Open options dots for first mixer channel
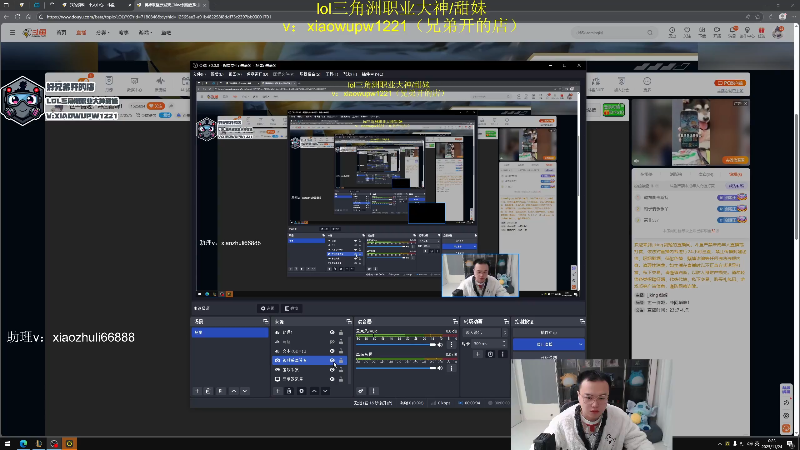This screenshot has width=800, height=450. [x=451, y=344]
